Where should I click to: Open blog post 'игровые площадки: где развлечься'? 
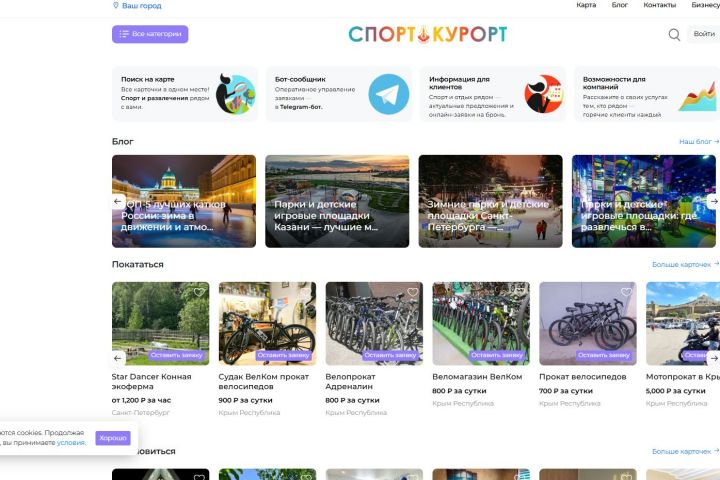point(644,201)
